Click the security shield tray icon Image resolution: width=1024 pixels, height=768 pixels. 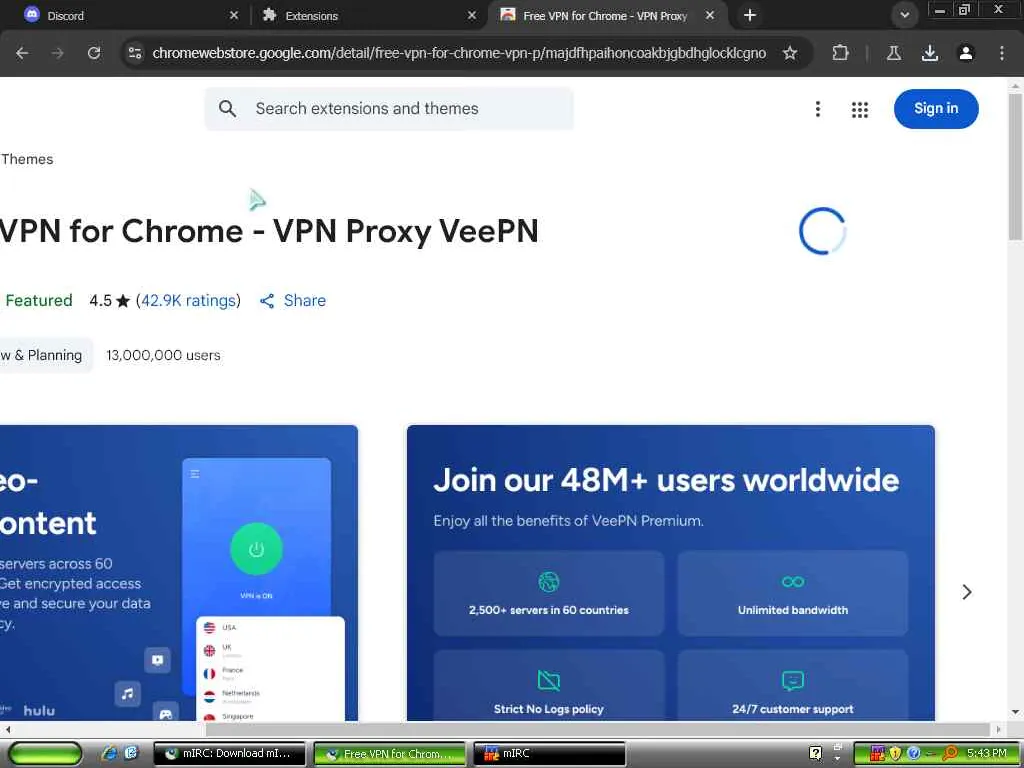pyautogui.click(x=896, y=753)
